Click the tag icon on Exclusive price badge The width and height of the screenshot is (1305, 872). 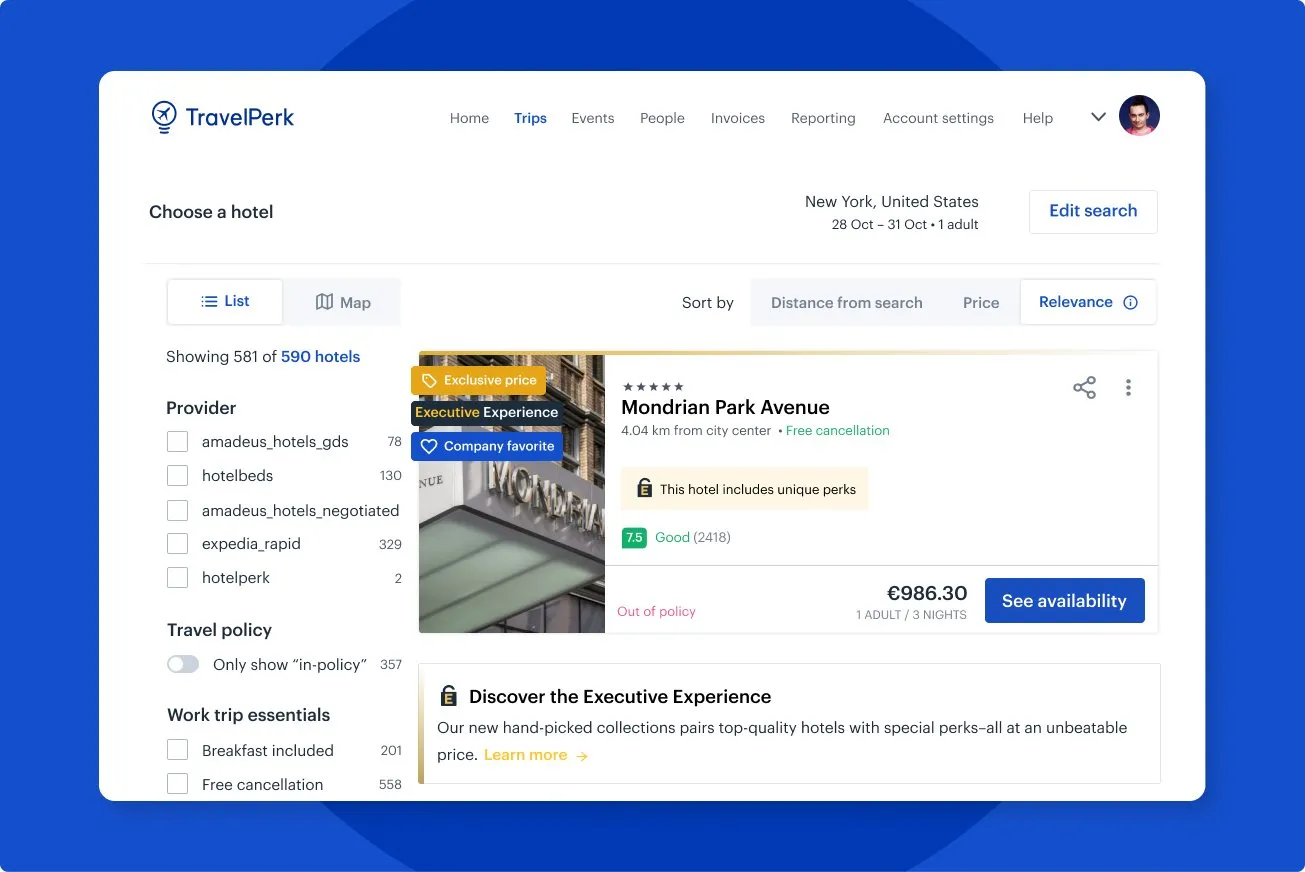tap(429, 380)
